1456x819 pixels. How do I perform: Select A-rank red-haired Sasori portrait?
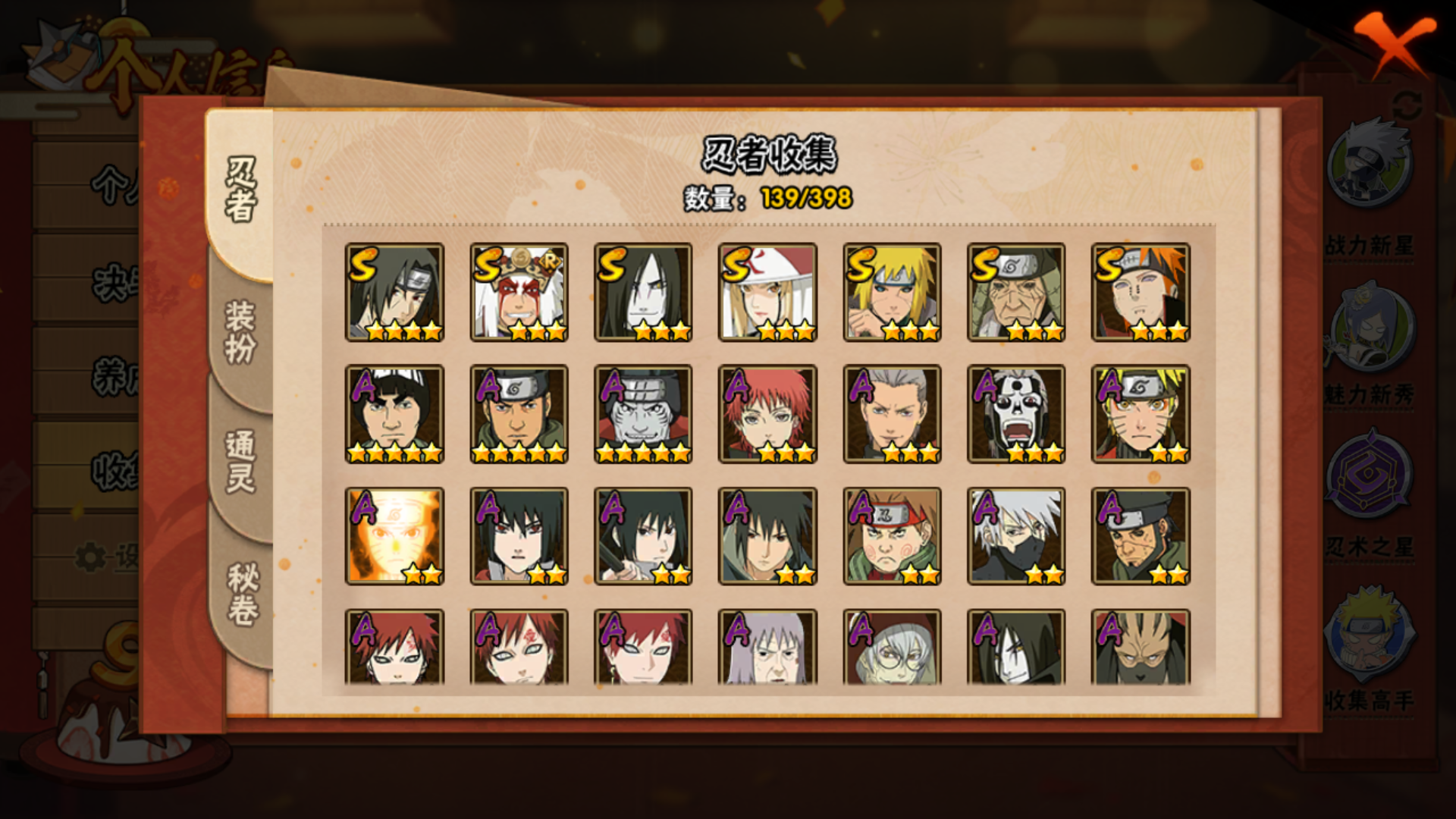tap(767, 414)
